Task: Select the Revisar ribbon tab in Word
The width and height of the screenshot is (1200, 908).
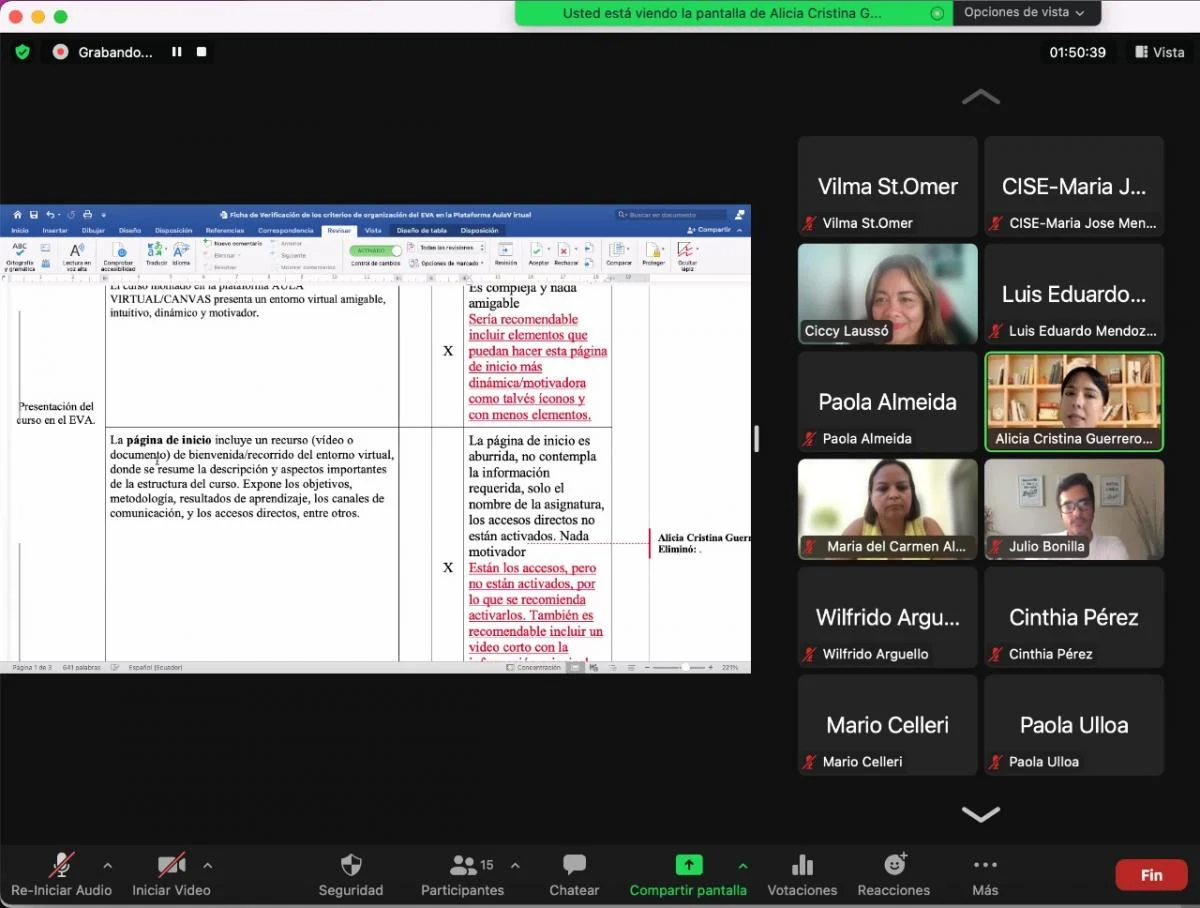Action: [x=339, y=230]
